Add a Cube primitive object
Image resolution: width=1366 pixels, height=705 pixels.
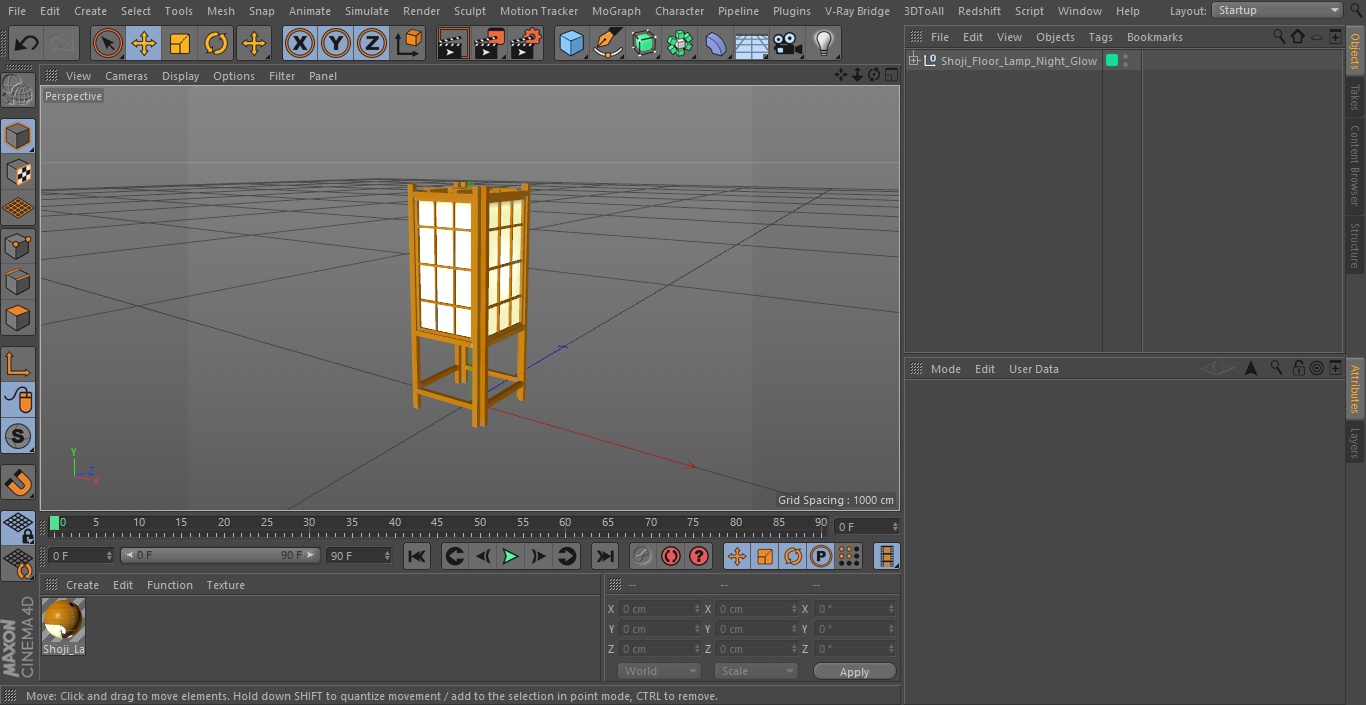pos(571,43)
